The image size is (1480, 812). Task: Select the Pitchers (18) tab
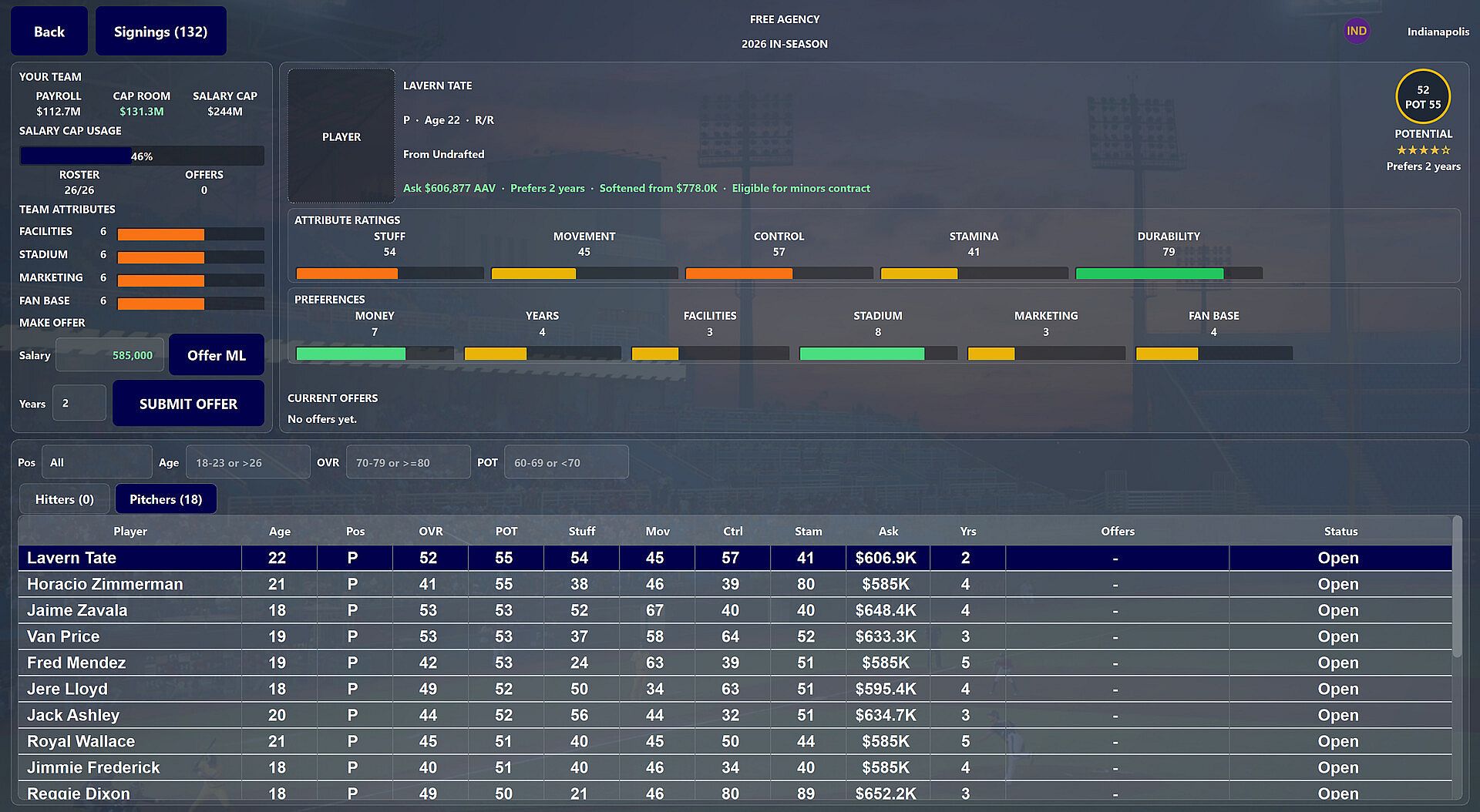(x=166, y=499)
